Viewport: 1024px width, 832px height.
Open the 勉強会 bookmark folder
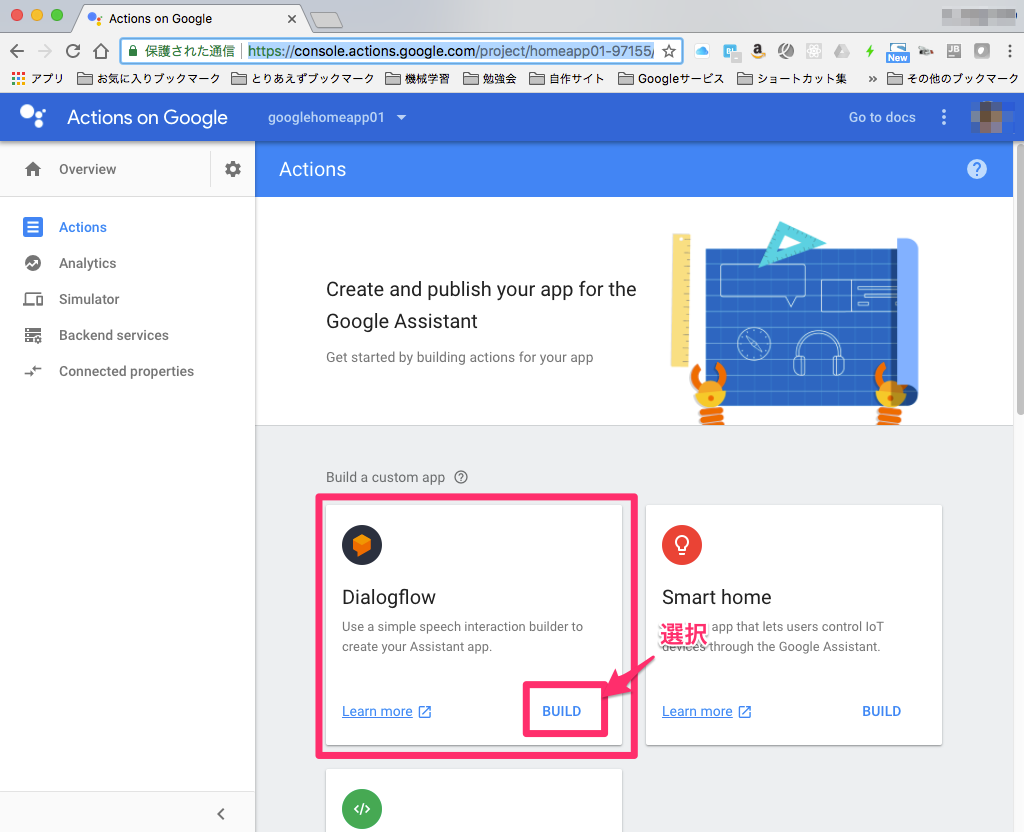(490, 79)
